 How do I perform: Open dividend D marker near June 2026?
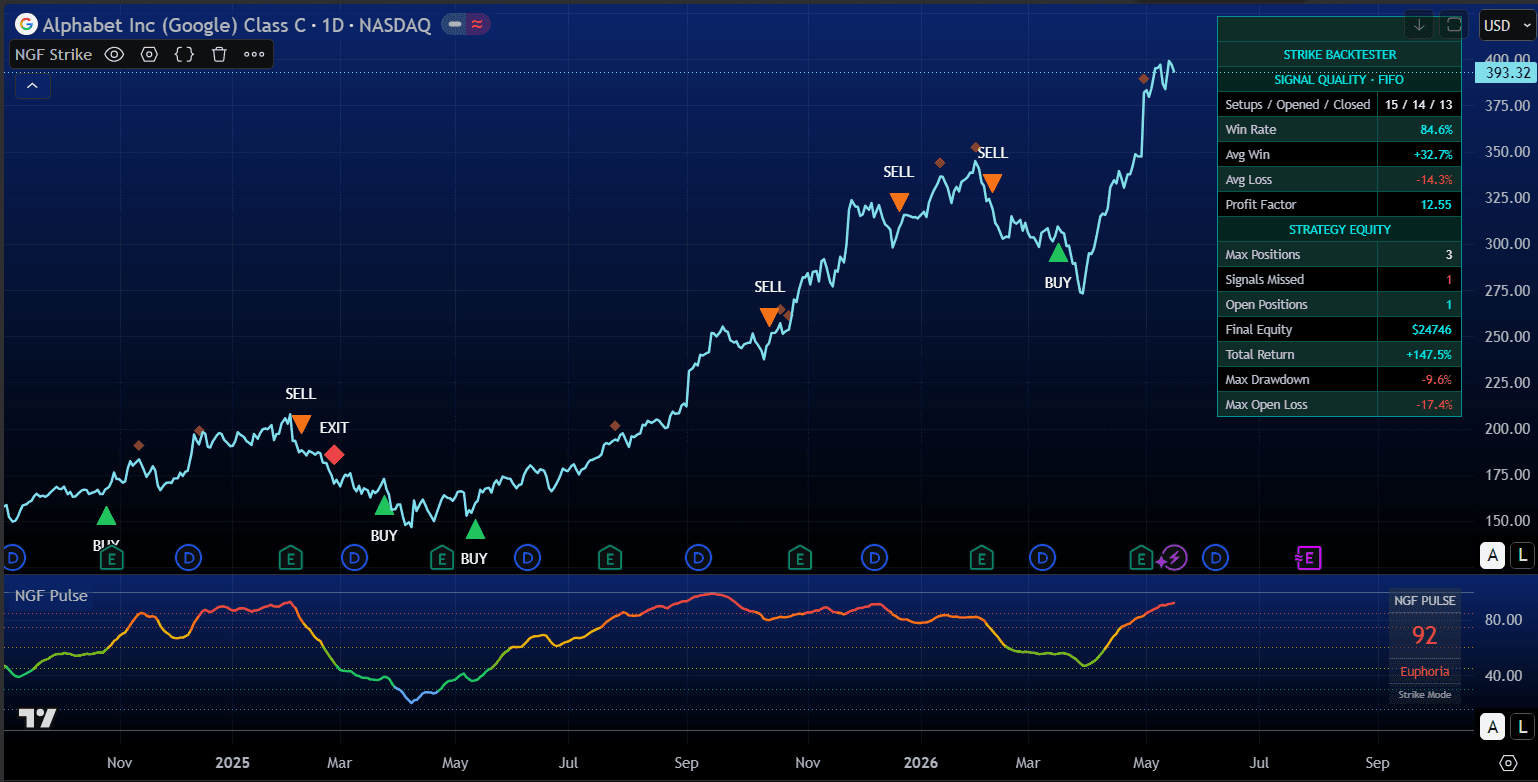click(x=1215, y=557)
